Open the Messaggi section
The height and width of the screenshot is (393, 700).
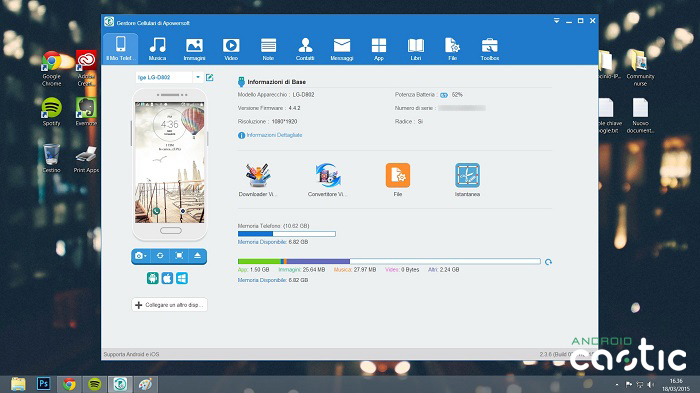click(x=342, y=48)
